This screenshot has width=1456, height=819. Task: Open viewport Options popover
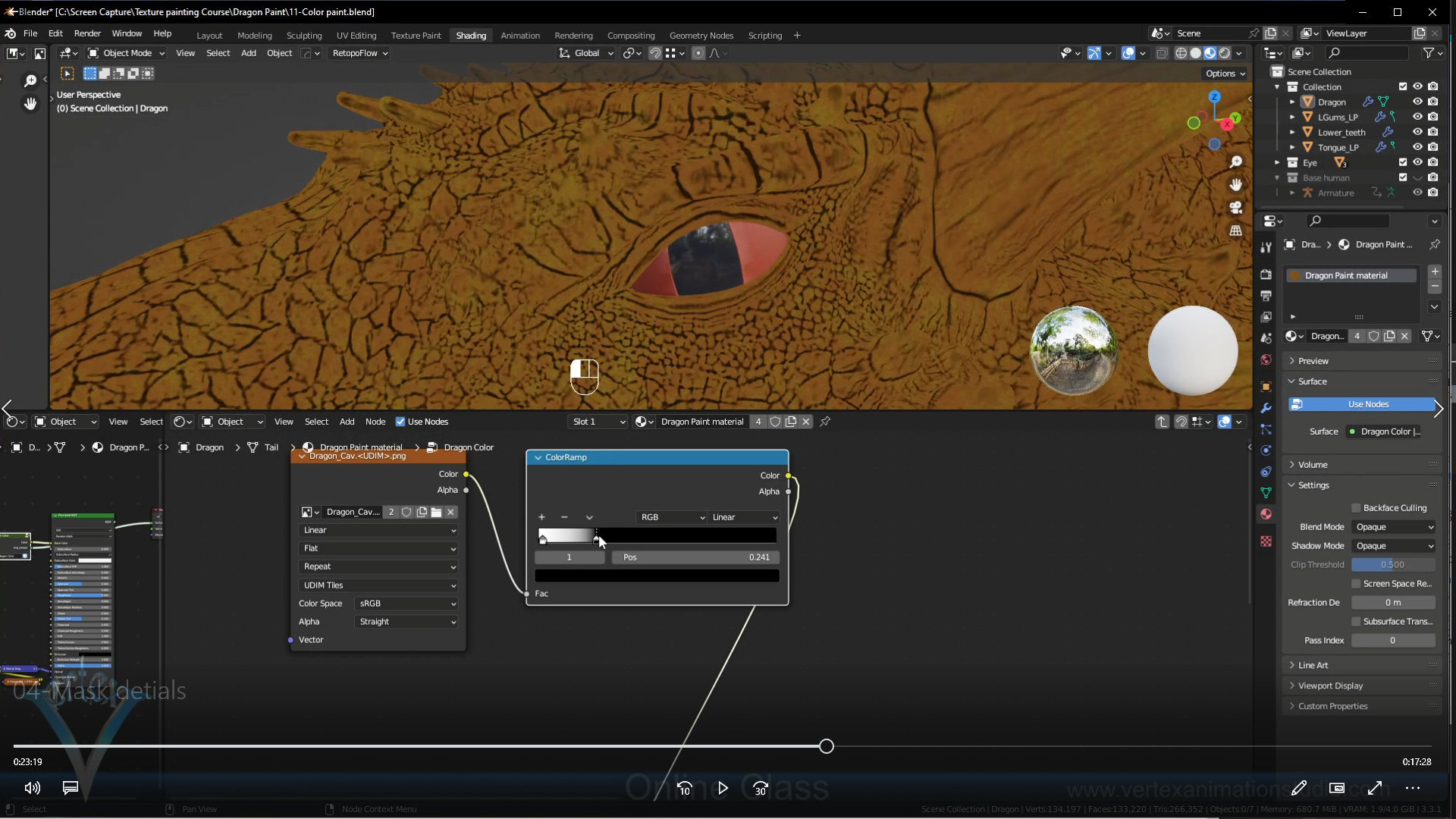[x=1225, y=74]
